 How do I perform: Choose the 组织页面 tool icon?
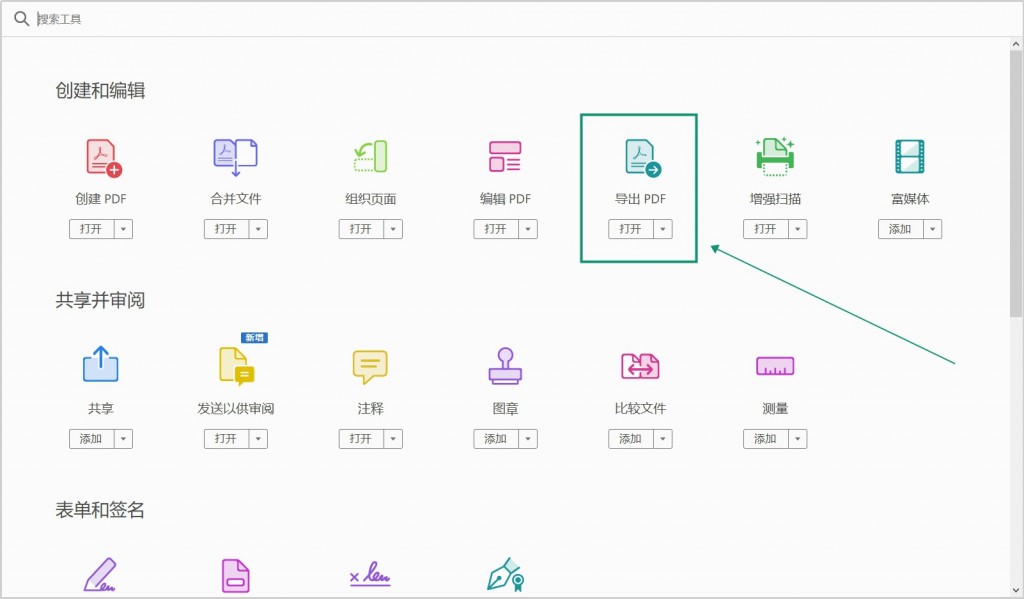pos(370,157)
